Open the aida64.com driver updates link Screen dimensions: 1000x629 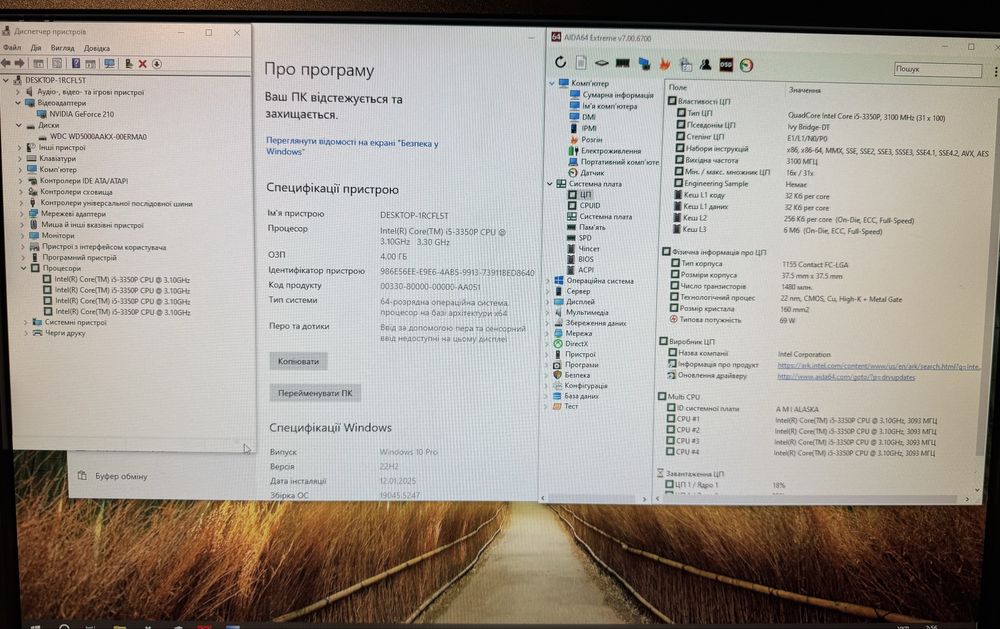pyautogui.click(x=846, y=377)
